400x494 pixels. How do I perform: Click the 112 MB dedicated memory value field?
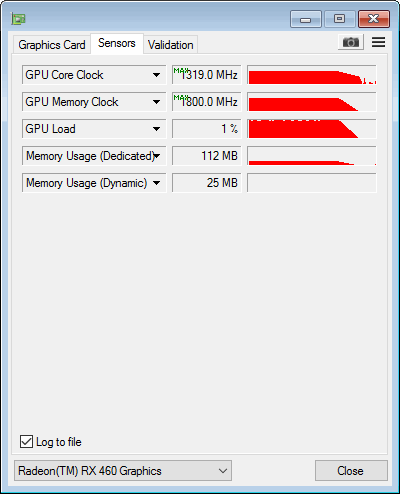(x=207, y=156)
